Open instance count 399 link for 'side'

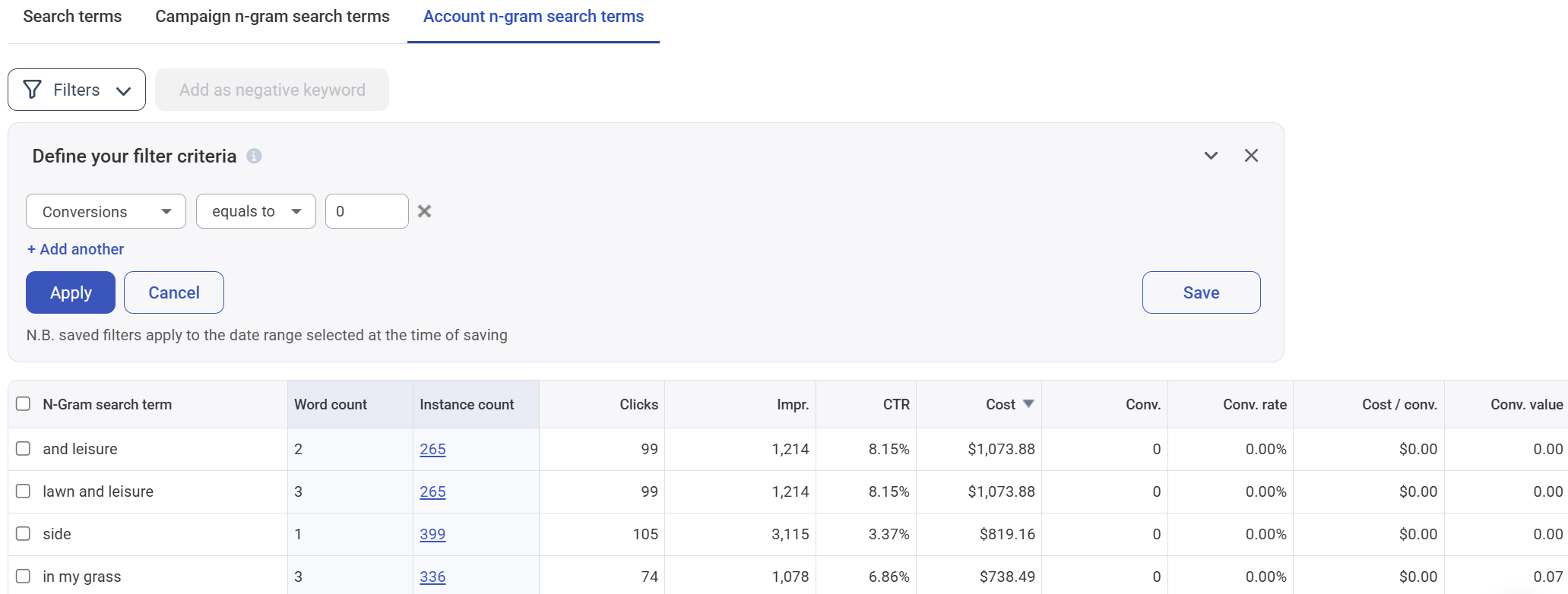pyautogui.click(x=432, y=534)
